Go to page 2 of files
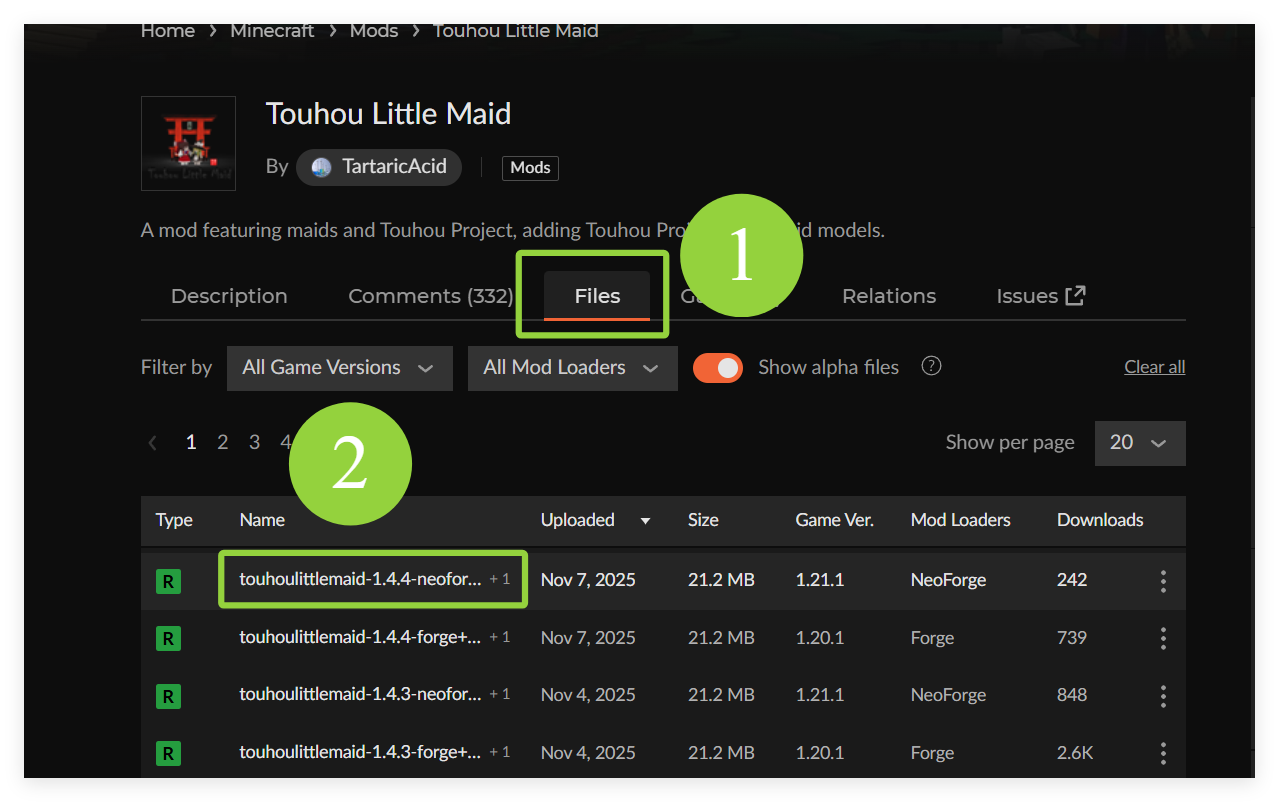1279x802 pixels. click(223, 442)
